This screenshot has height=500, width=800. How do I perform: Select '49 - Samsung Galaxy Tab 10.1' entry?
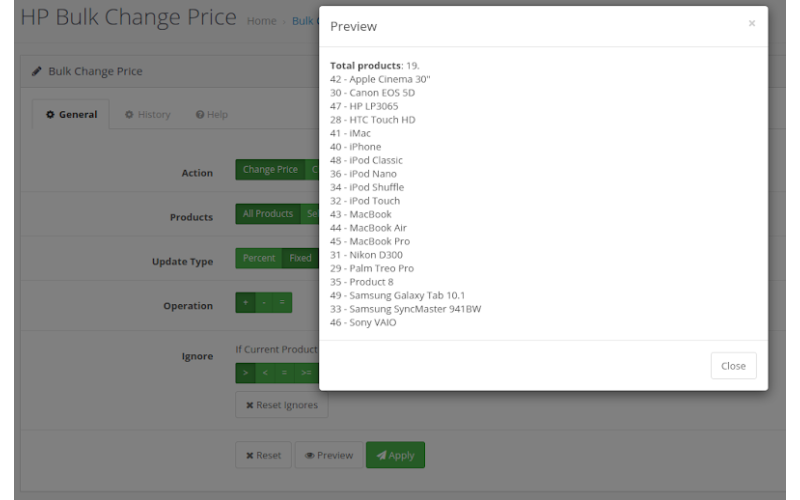(x=397, y=295)
